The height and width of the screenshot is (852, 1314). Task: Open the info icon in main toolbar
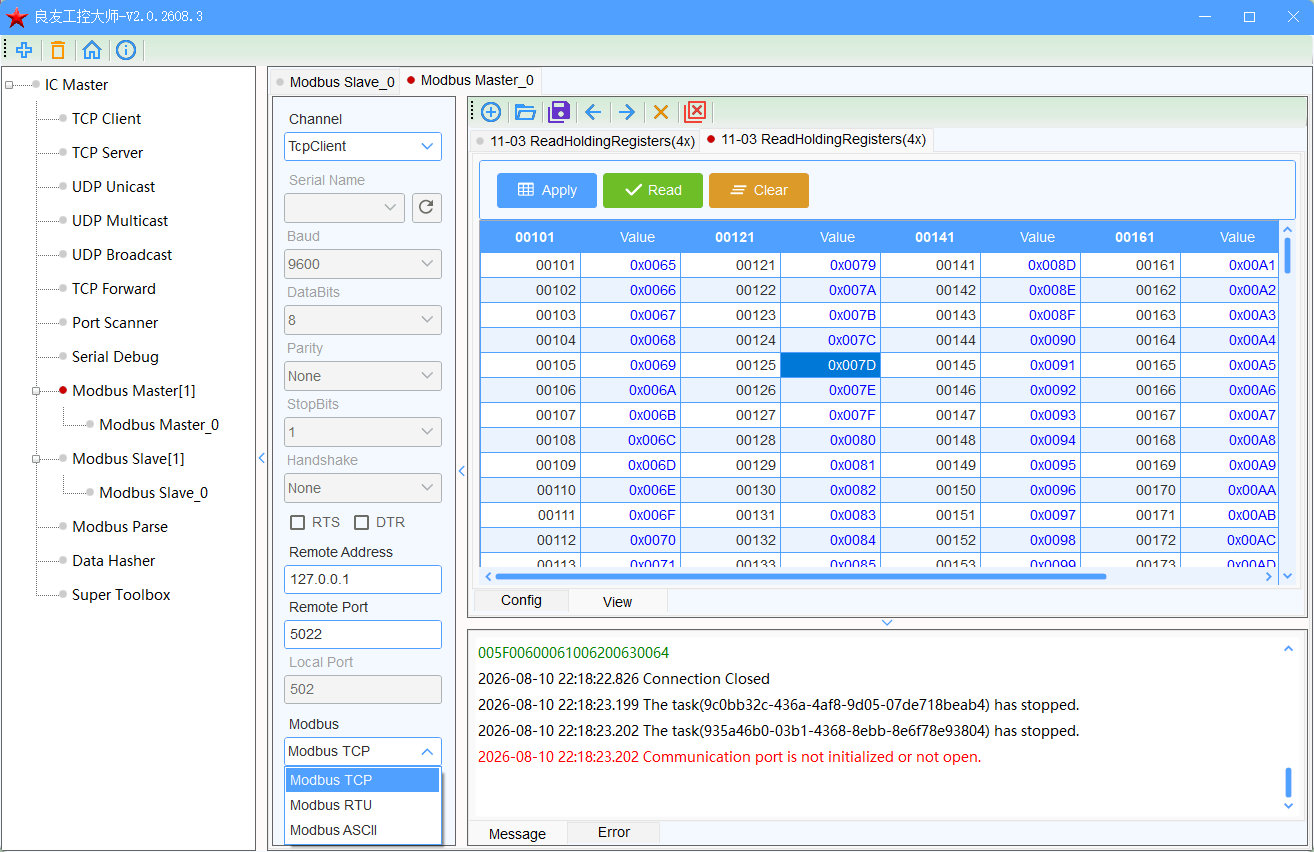[x=126, y=50]
